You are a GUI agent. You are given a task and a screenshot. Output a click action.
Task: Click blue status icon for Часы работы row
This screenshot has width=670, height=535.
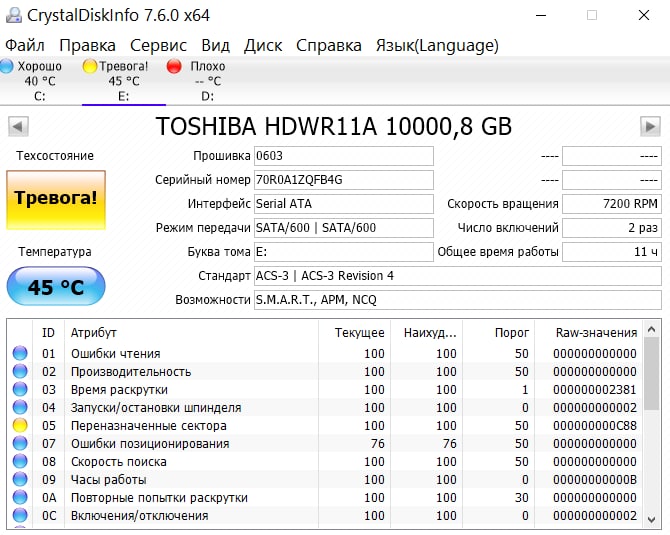point(20,479)
